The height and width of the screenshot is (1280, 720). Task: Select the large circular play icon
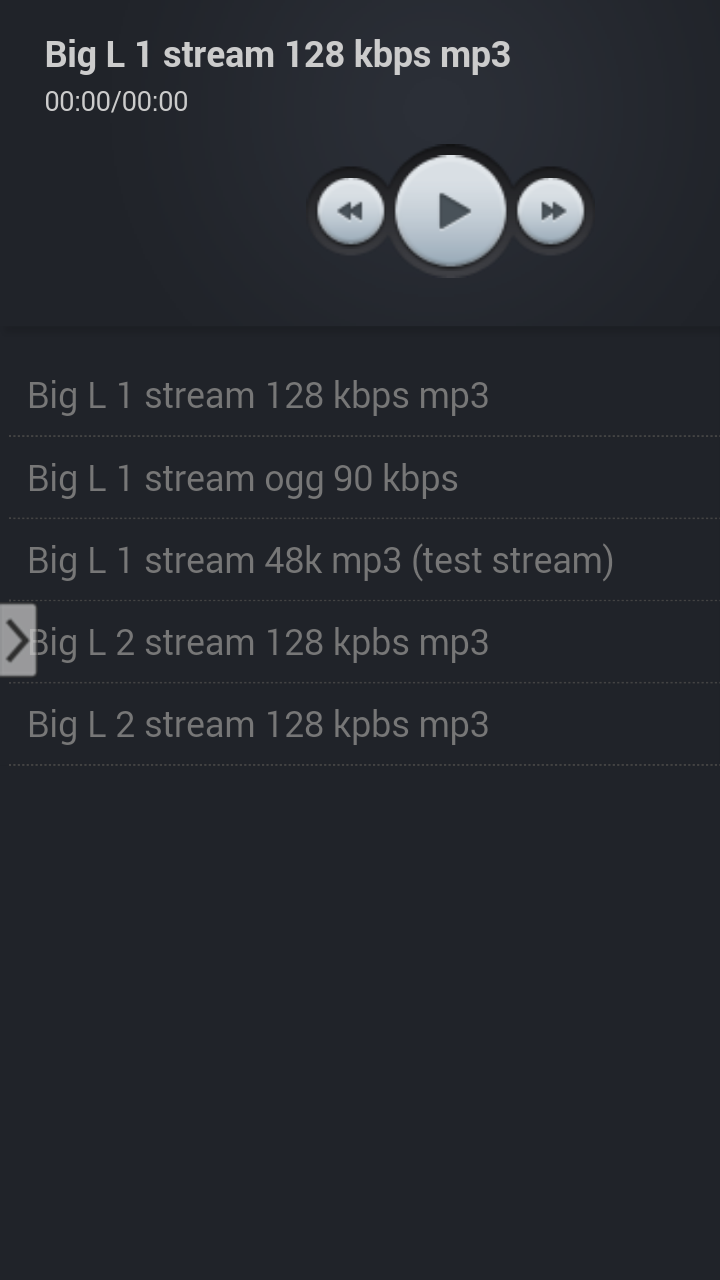pos(450,210)
